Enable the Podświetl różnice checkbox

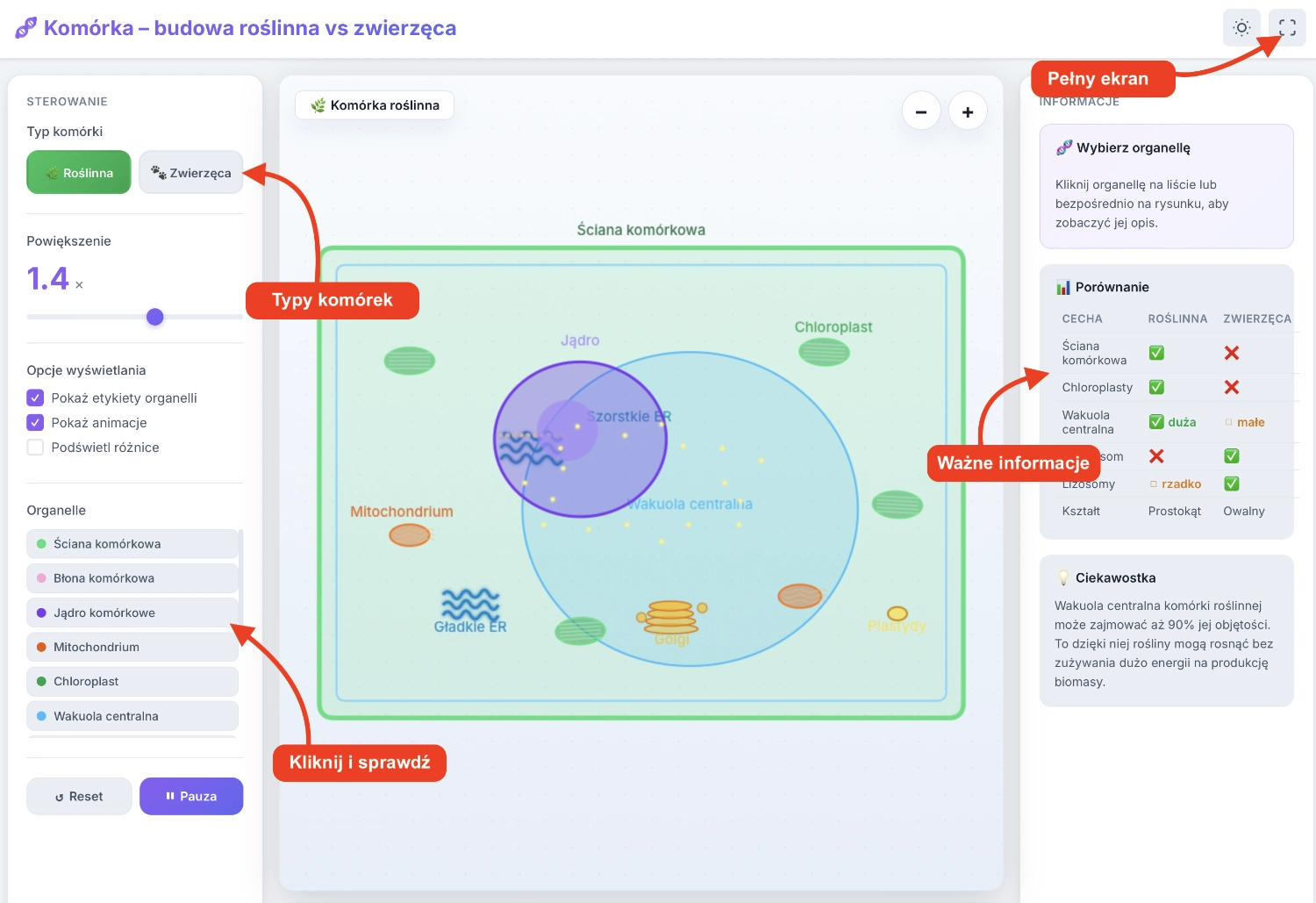(x=35, y=448)
